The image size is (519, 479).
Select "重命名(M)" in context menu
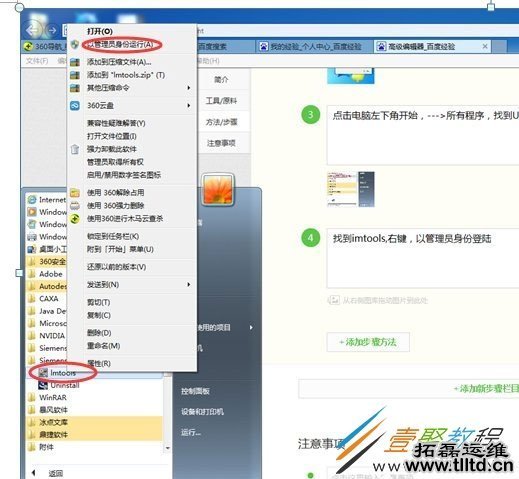(x=103, y=346)
